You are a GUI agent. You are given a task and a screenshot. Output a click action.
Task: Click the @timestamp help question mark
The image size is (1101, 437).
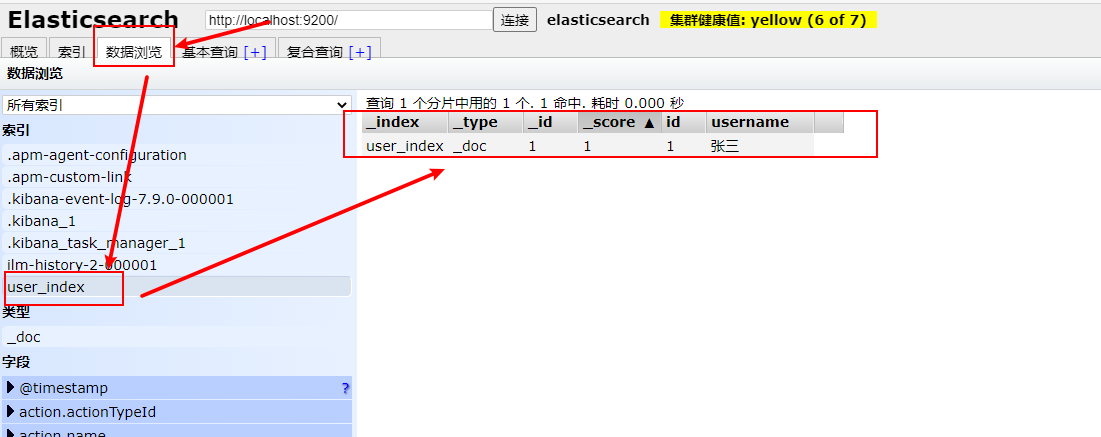[345, 389]
